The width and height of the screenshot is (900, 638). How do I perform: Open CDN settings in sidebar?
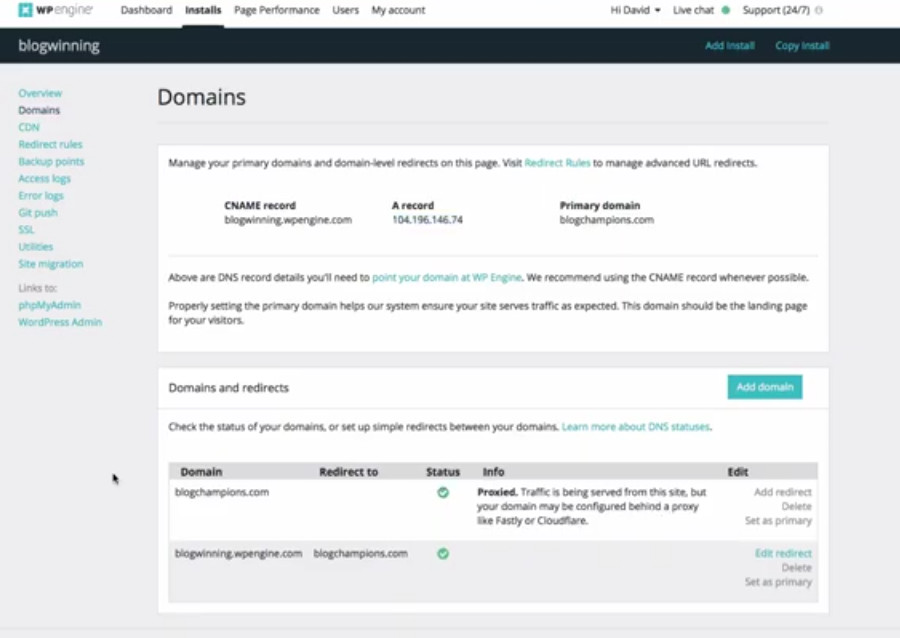29,127
